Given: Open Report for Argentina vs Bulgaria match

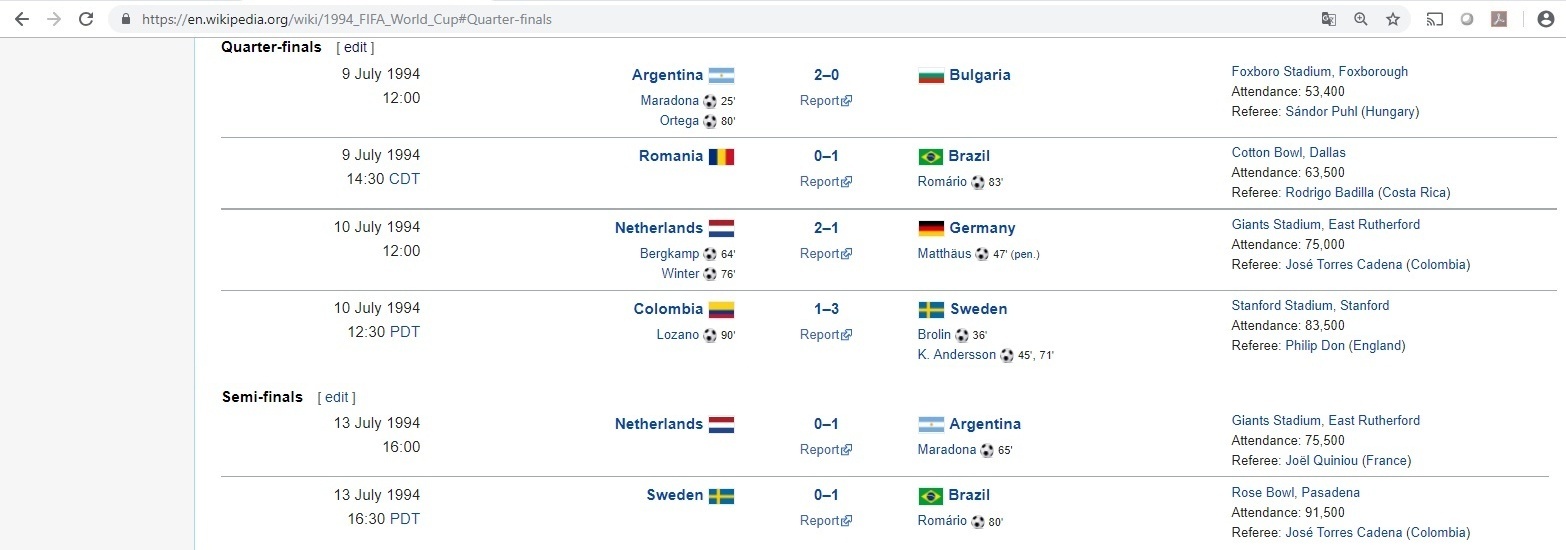Looking at the screenshot, I should pyautogui.click(x=825, y=100).
